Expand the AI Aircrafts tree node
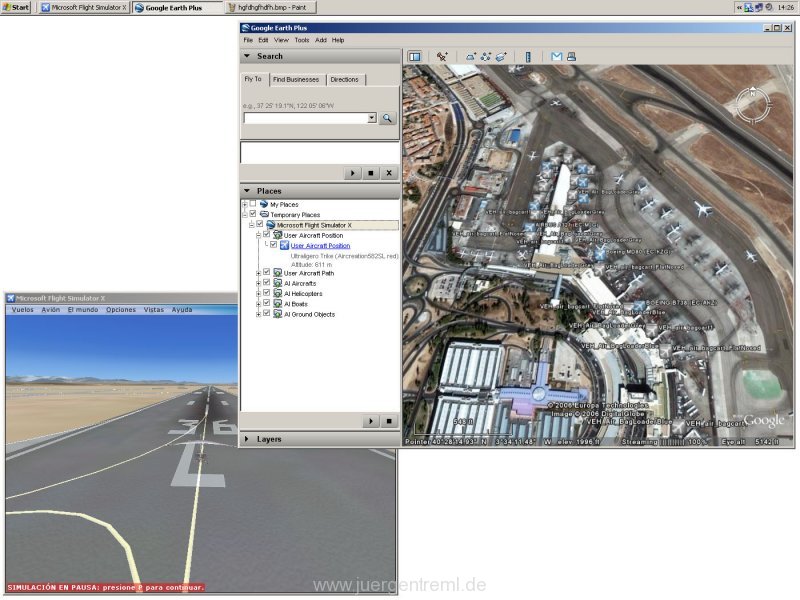Screen dimensions: 800x600 tap(258, 284)
